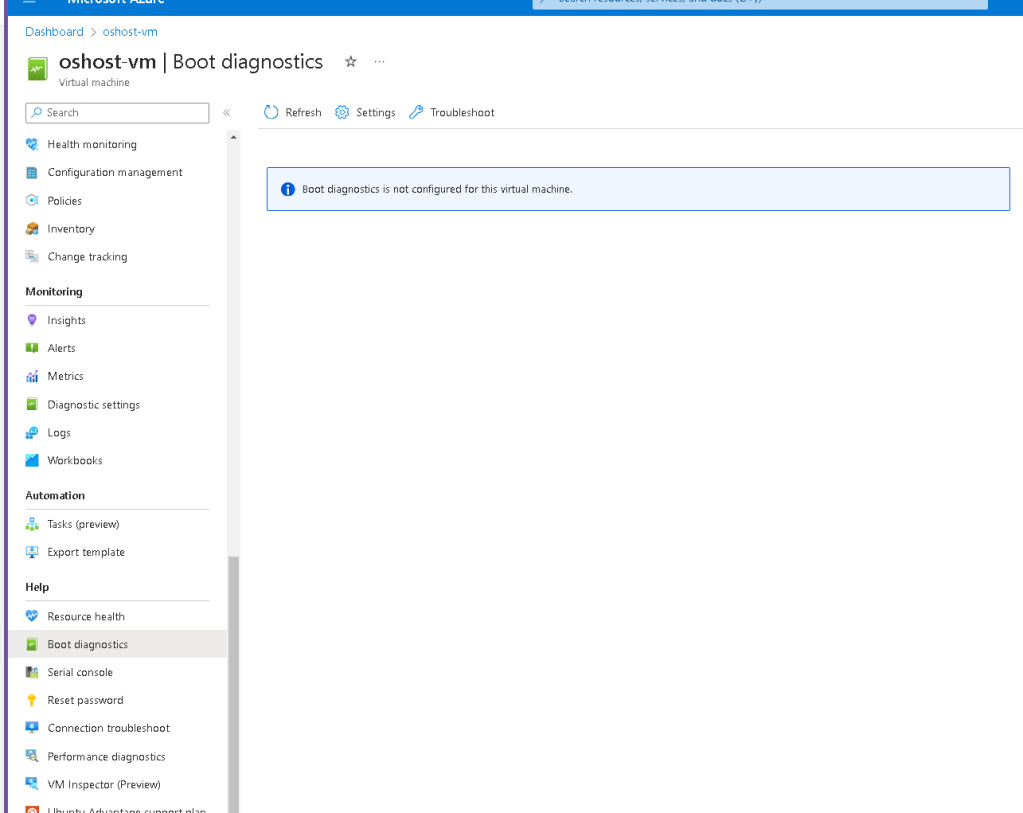Click the Reset password key icon
Image resolution: width=1023 pixels, height=813 pixels.
(x=32, y=700)
